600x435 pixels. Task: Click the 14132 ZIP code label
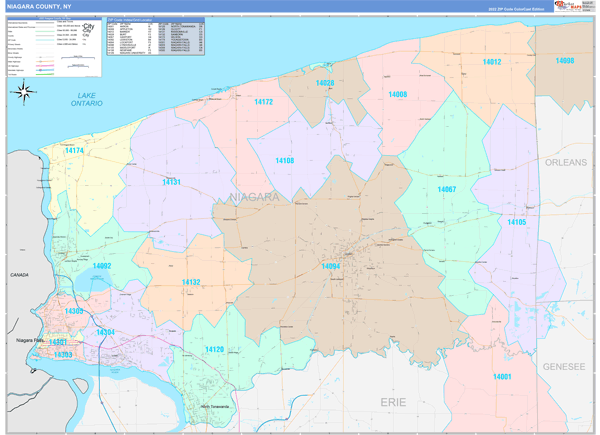tap(191, 283)
